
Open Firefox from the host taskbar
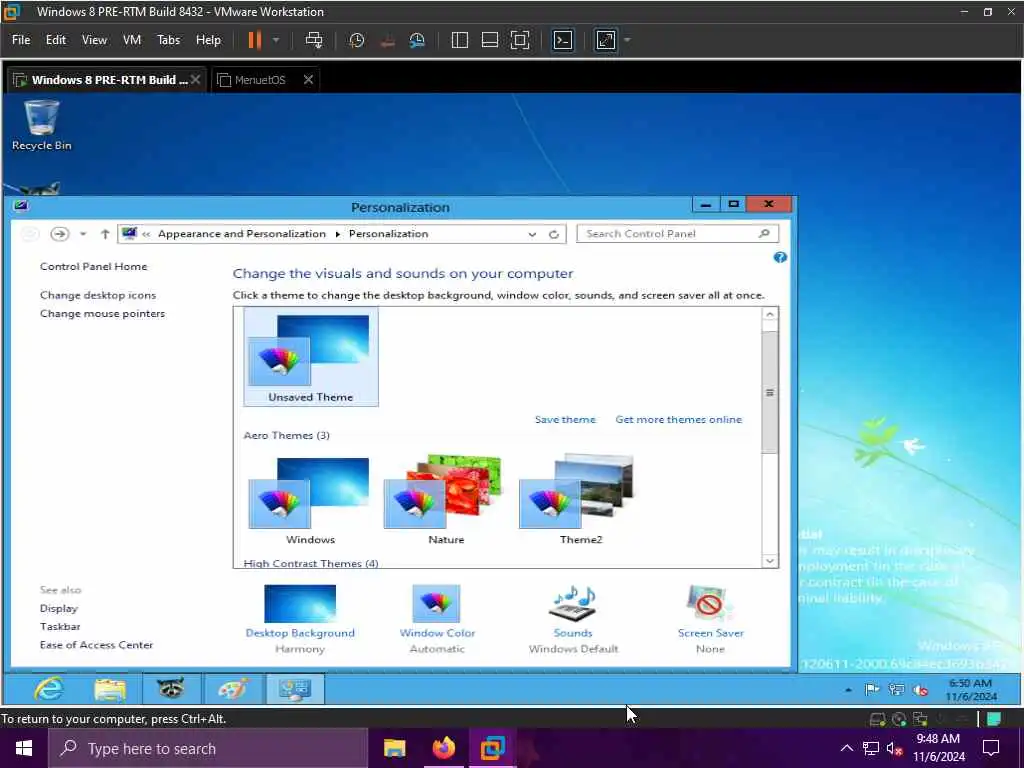pos(443,748)
